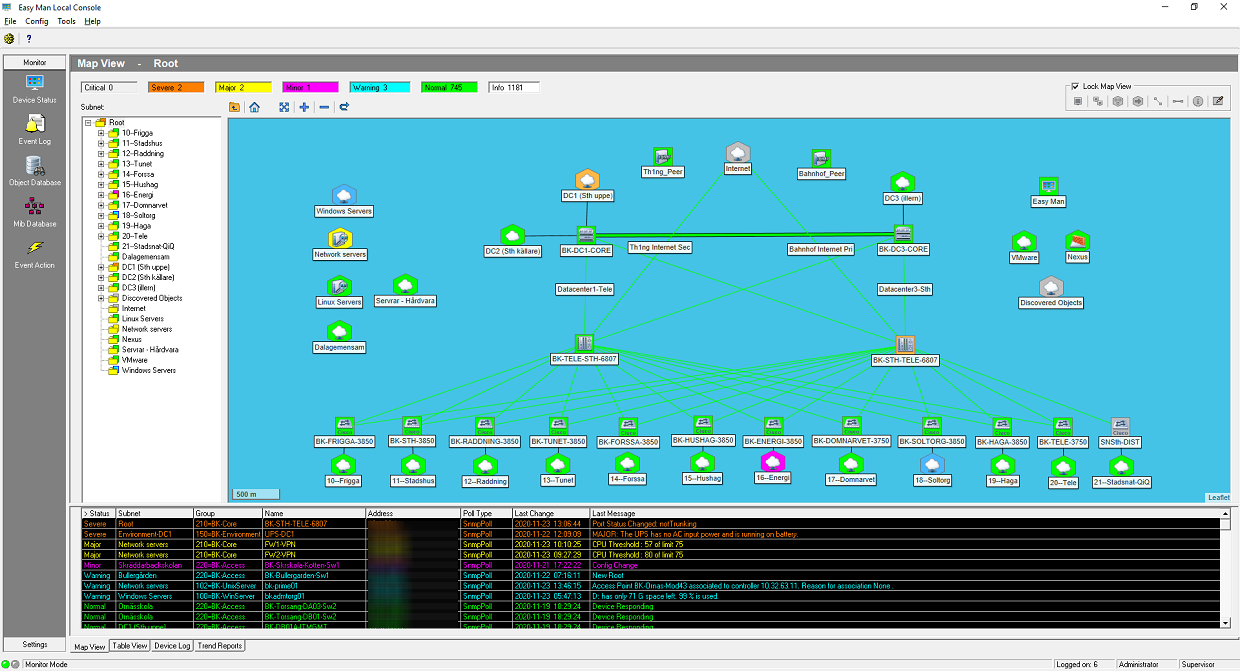Click the yellow Major 2 status indicator
Image resolution: width=1240 pixels, height=671 pixels.
(244, 87)
